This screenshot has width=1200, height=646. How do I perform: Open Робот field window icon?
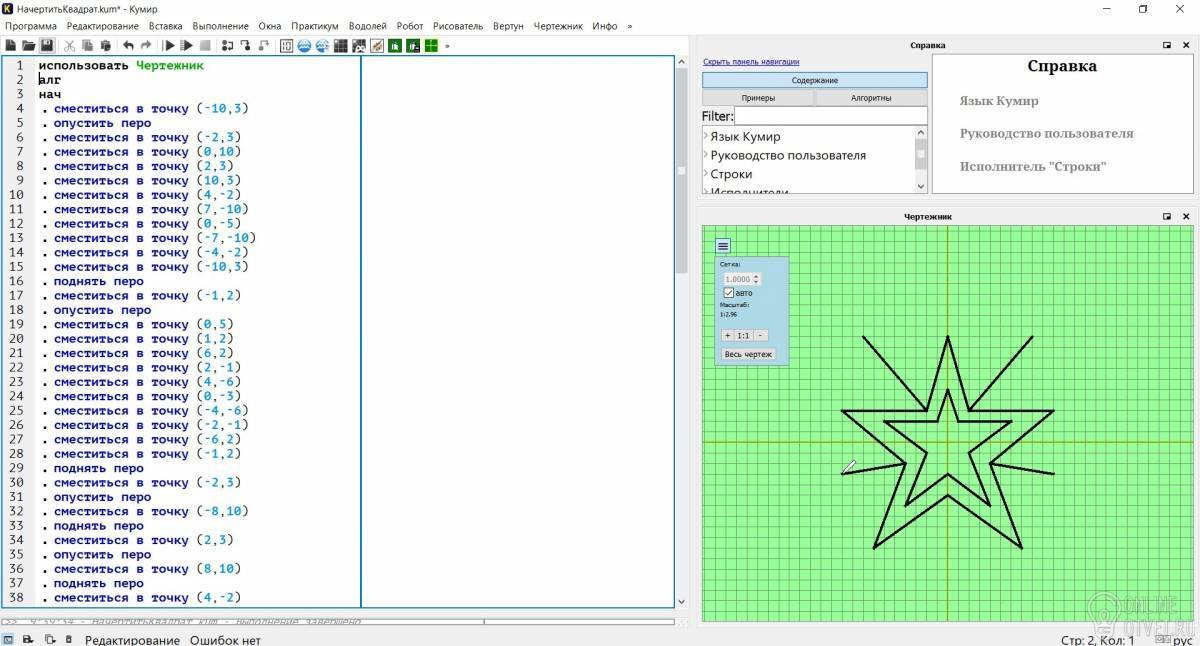click(x=341, y=45)
